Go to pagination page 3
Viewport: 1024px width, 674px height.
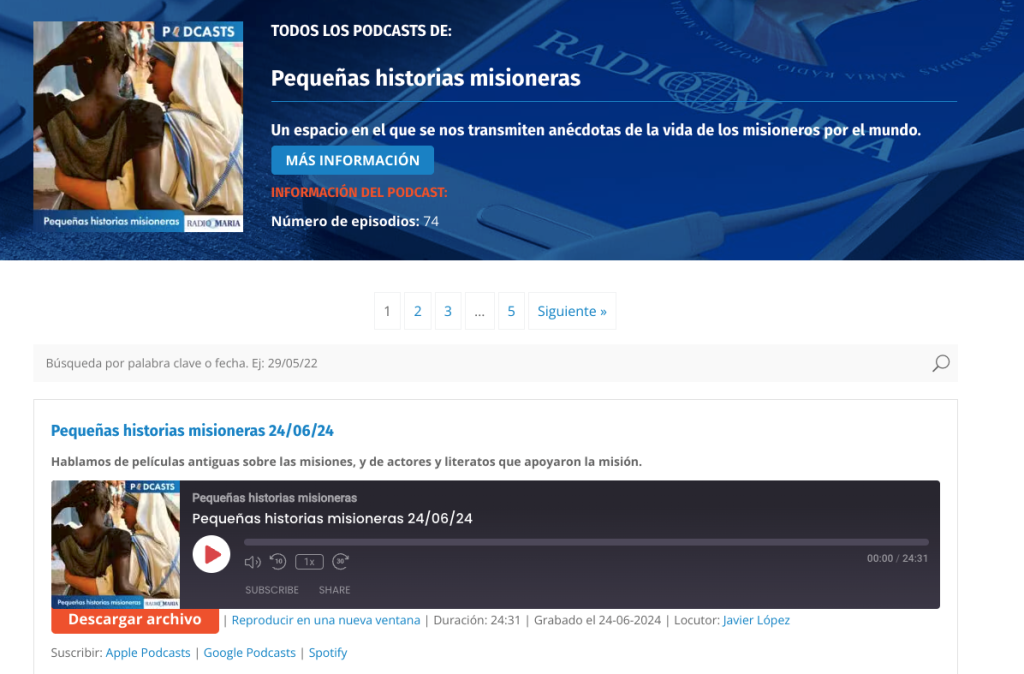click(448, 311)
